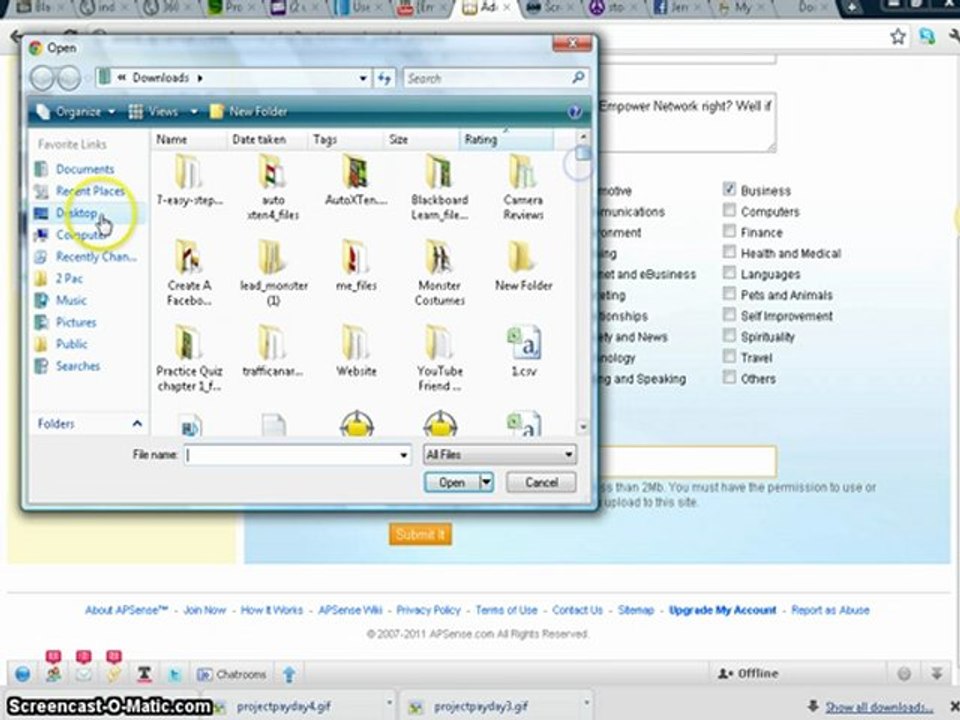The image size is (960, 720).
Task: Select the Practice Quiz chapter 1 folder
Action: 189,359
